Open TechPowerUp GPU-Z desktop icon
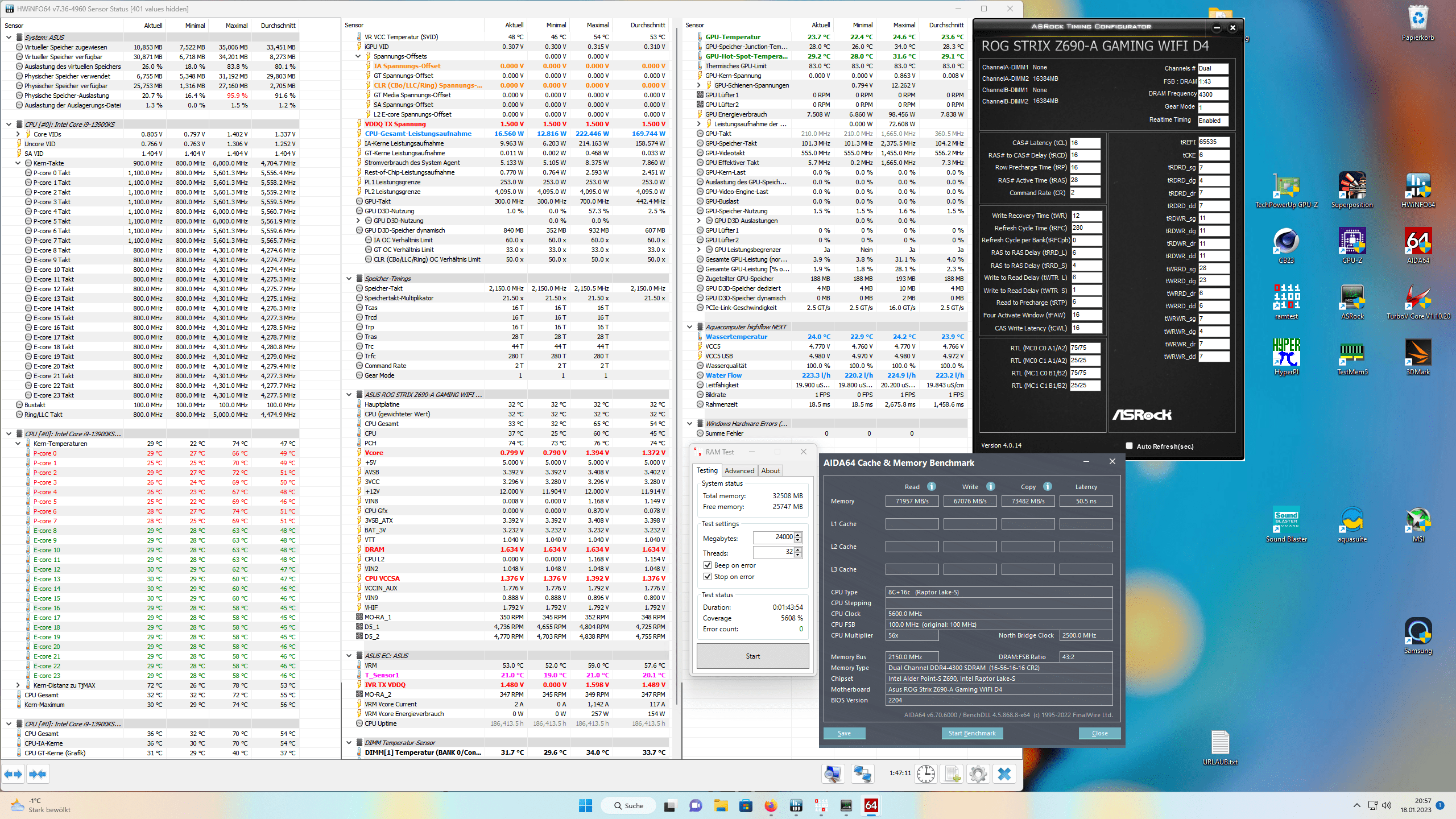This screenshot has width=1456, height=819. (x=1287, y=191)
